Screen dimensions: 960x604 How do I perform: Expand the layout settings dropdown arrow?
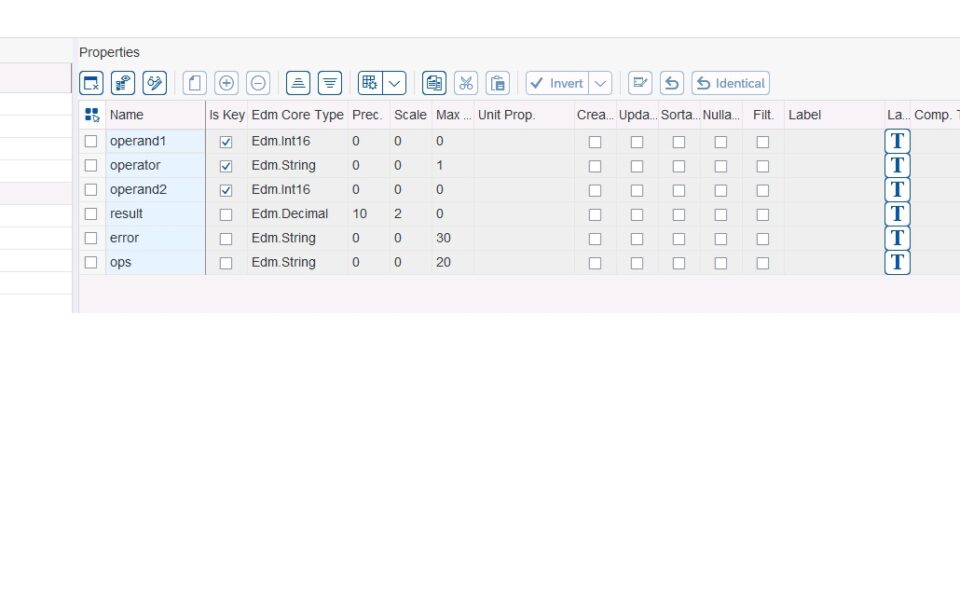coord(394,83)
